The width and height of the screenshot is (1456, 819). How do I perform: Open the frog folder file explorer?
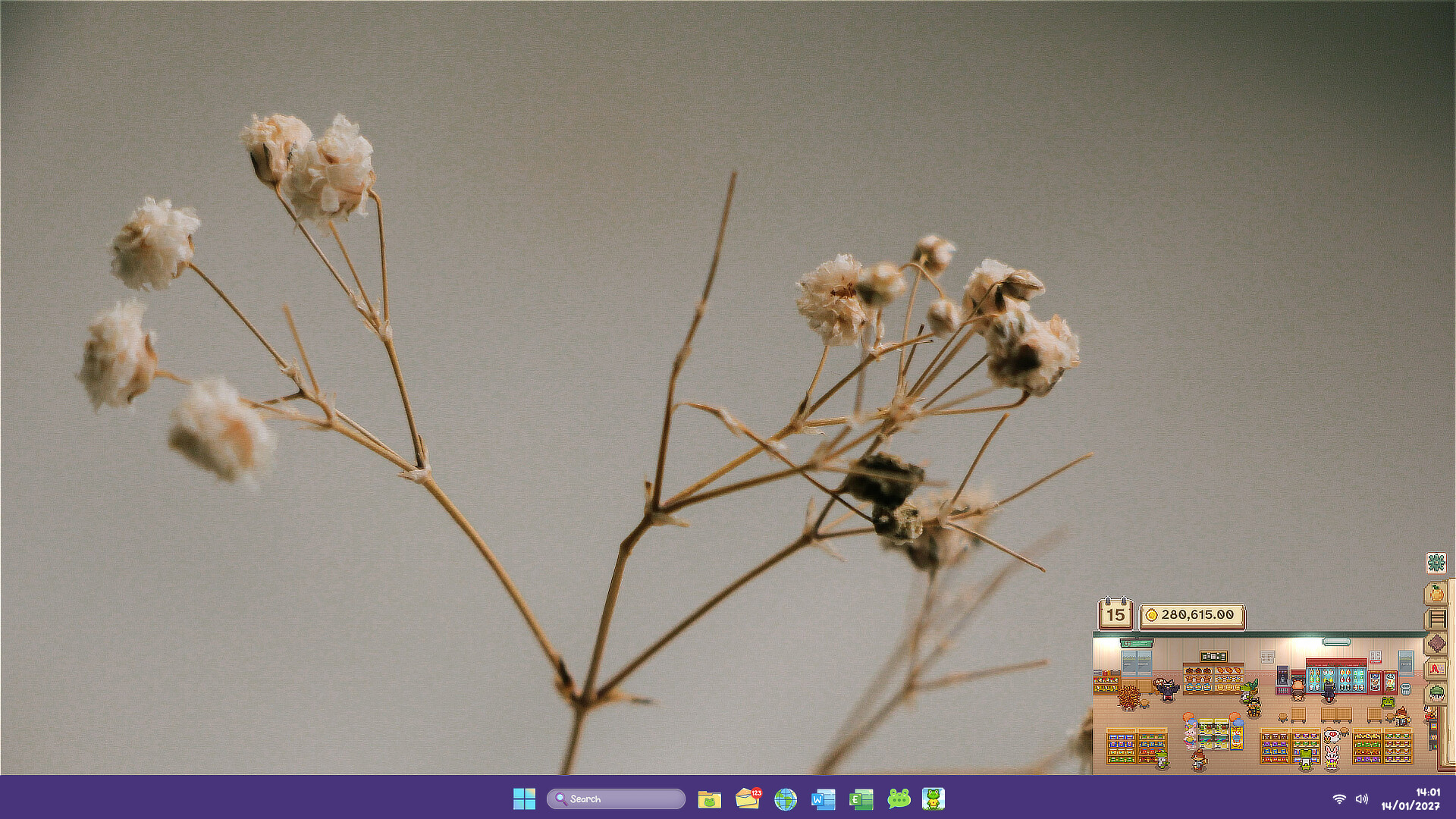click(x=710, y=799)
